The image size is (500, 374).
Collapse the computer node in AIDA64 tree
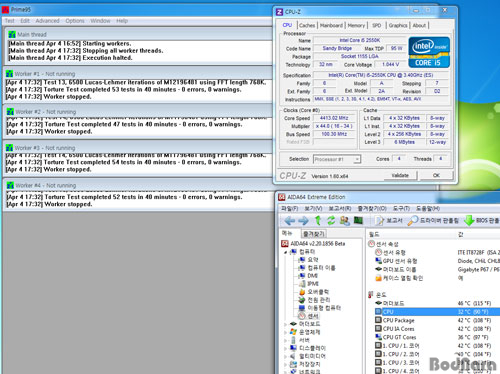coord(286,252)
